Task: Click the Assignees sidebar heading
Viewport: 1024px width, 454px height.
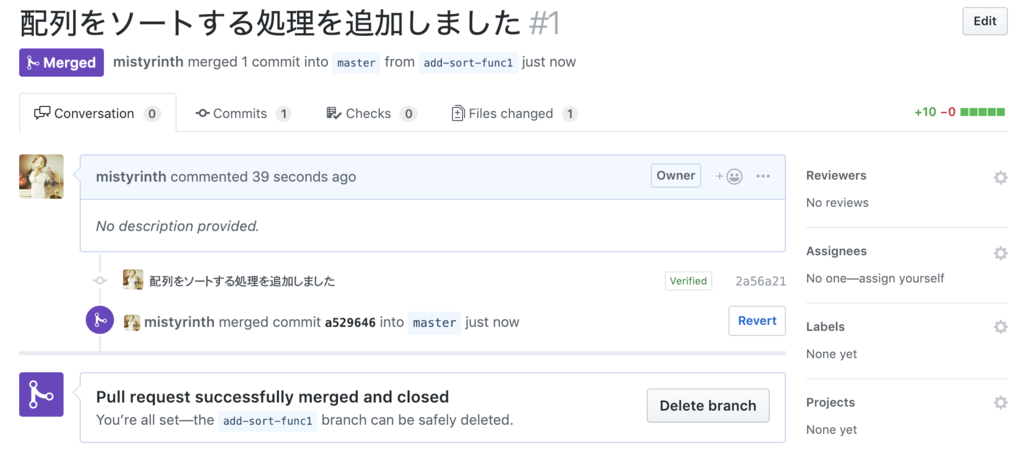Action: coord(837,251)
